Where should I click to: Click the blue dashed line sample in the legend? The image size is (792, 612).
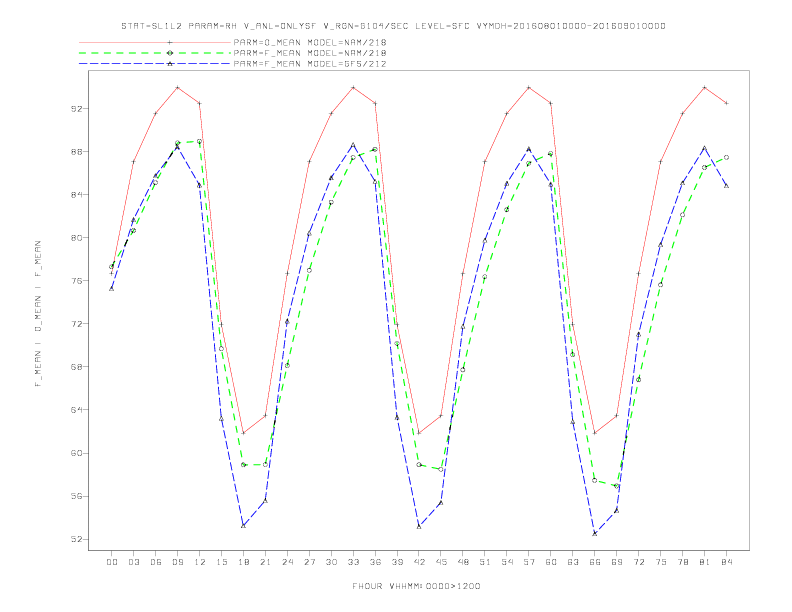pos(155,64)
